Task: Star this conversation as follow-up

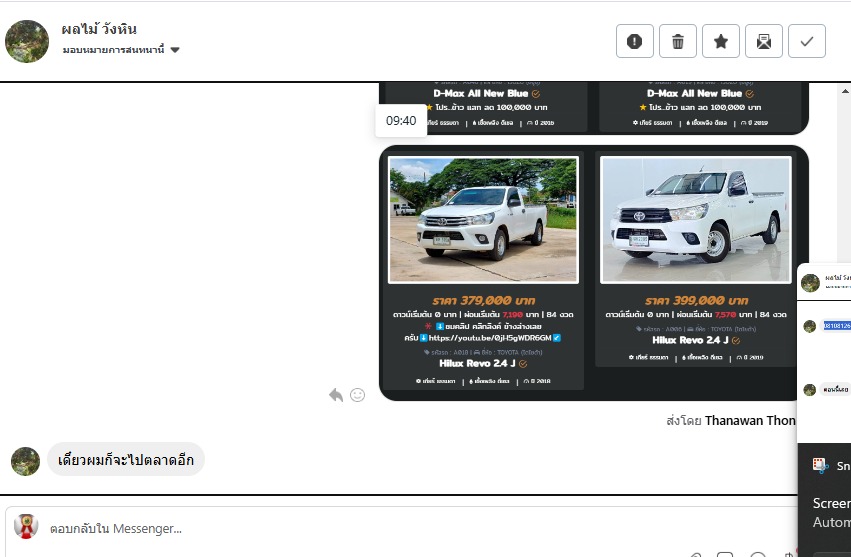Action: coord(720,41)
